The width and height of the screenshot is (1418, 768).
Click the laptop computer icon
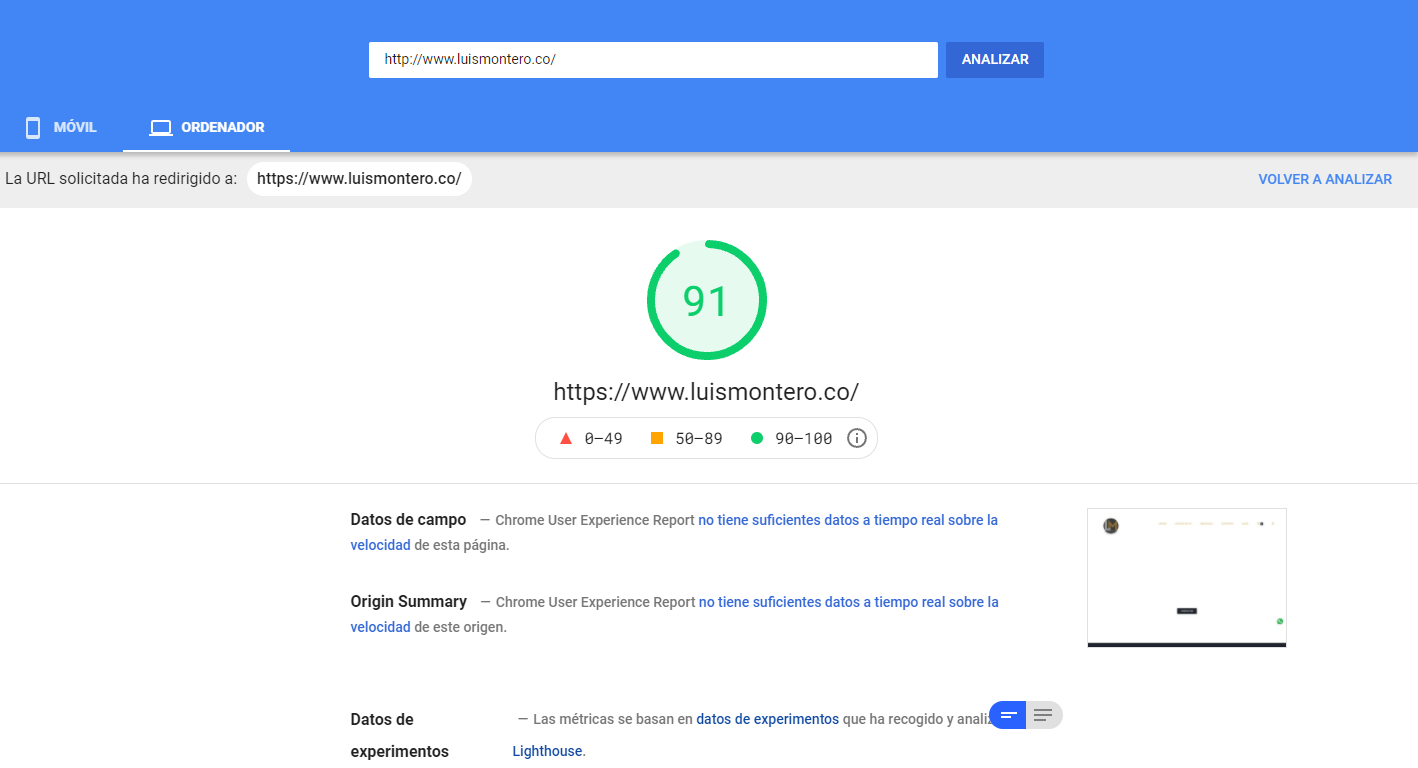160,128
